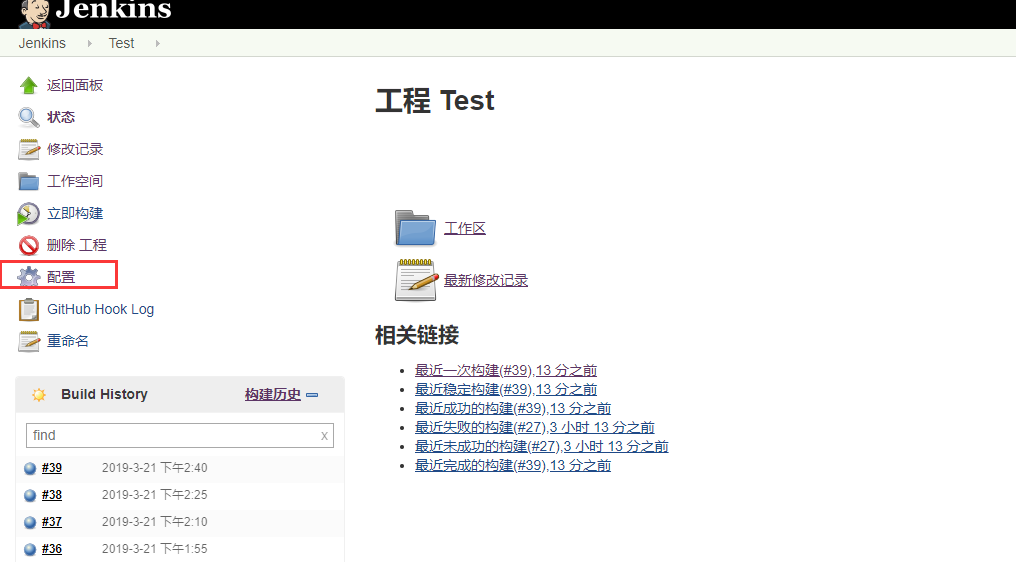Click the blue status ball for build #38
Image resolution: width=1016 pixels, height=562 pixels.
point(30,496)
